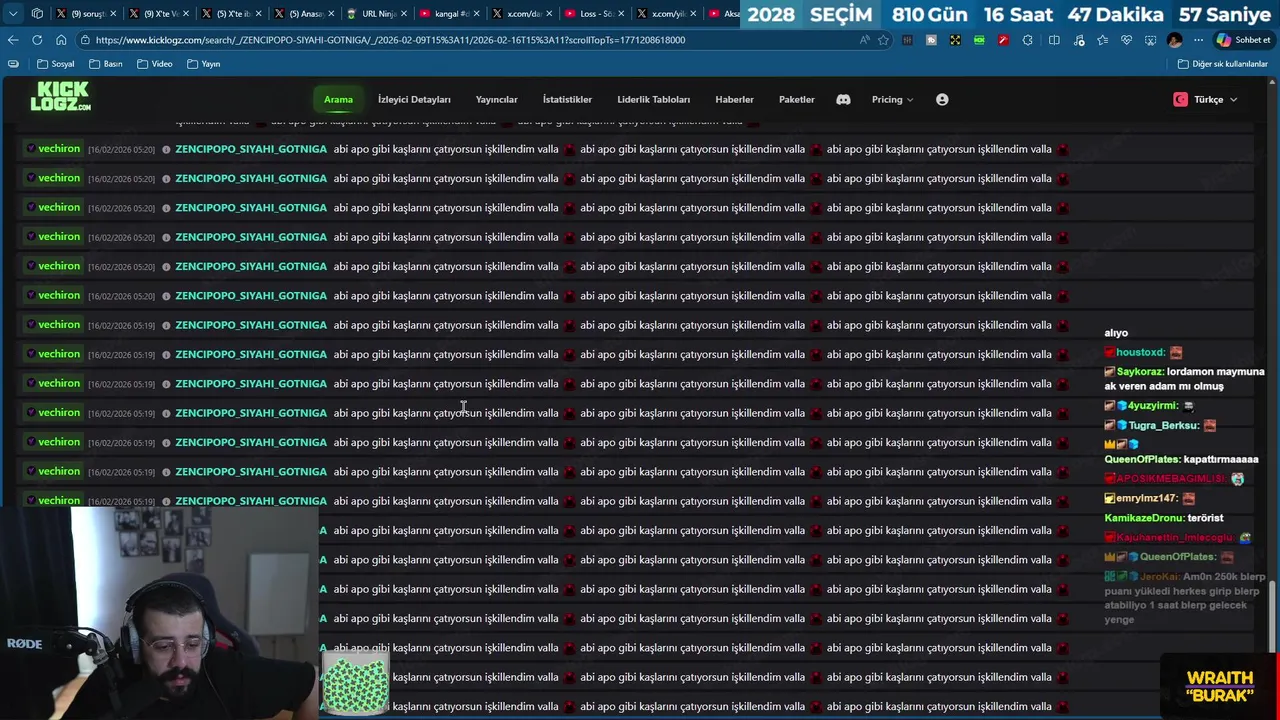Open the Video bookmarks folder
Screen dimensions: 1280x720
tap(155, 64)
